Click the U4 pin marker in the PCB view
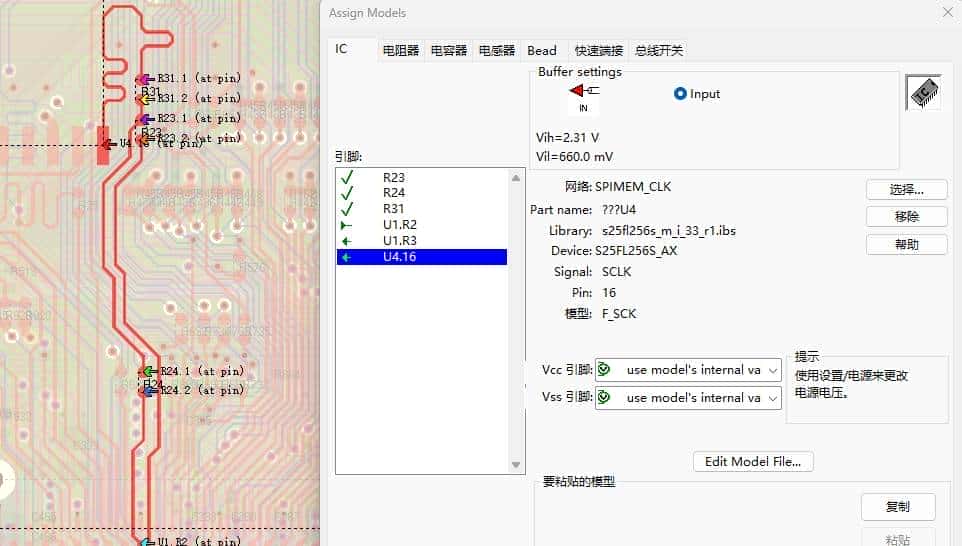 tap(107, 144)
